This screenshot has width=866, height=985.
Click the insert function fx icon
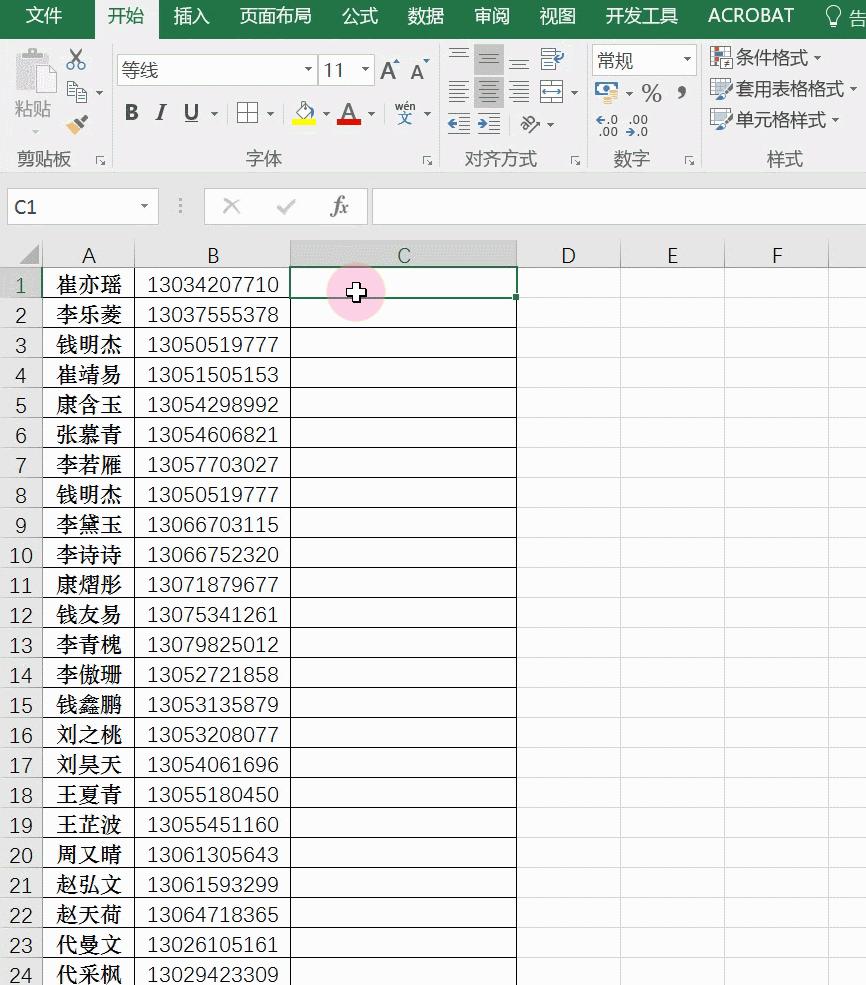[339, 206]
